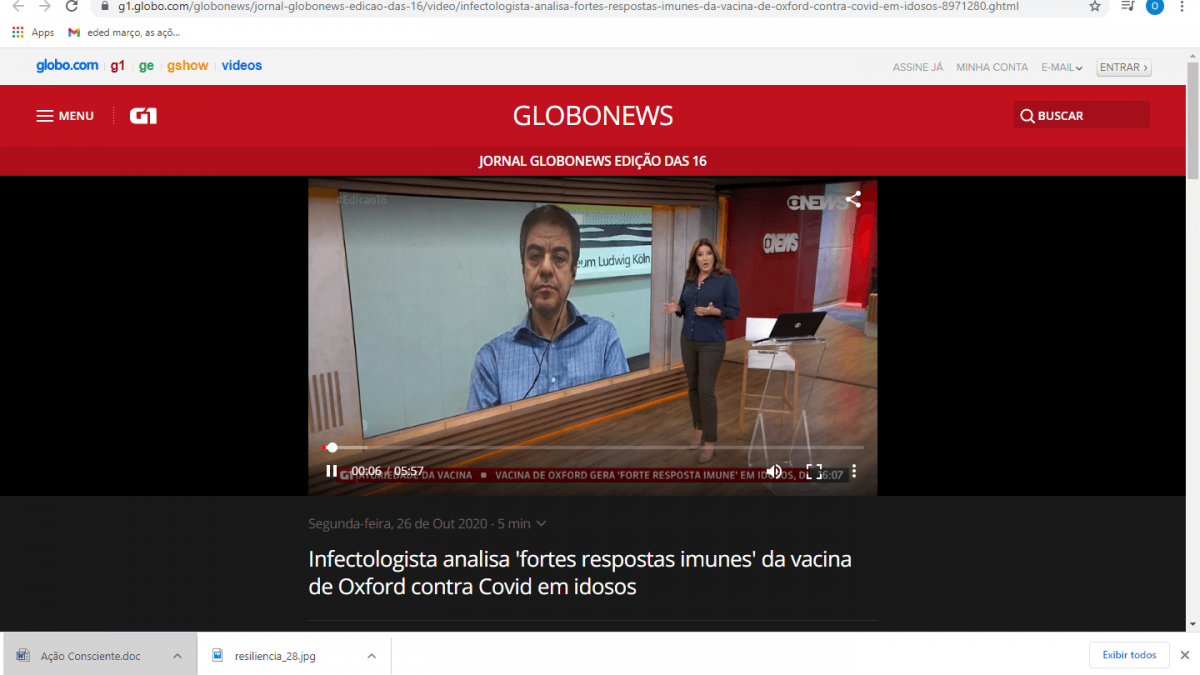1200x675 pixels.
Task: Open JORNAL GLOBONEWS EDIÇÃO DAS 16 link
Action: [593, 161]
